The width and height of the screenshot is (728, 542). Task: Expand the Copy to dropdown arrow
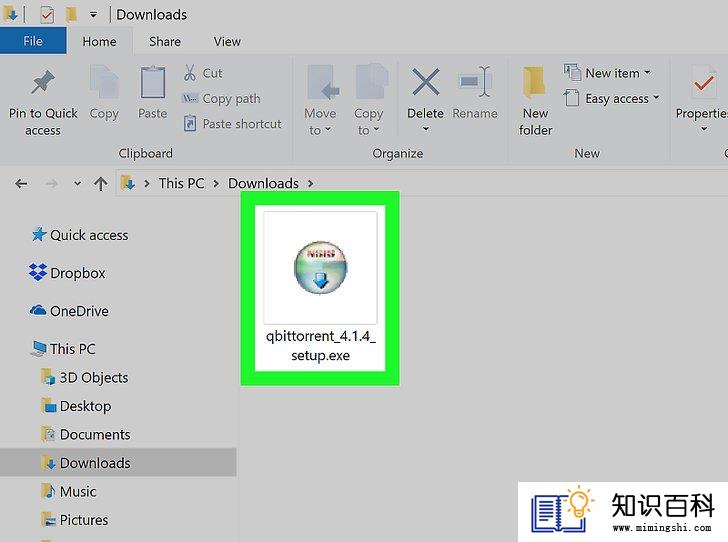(x=376, y=130)
